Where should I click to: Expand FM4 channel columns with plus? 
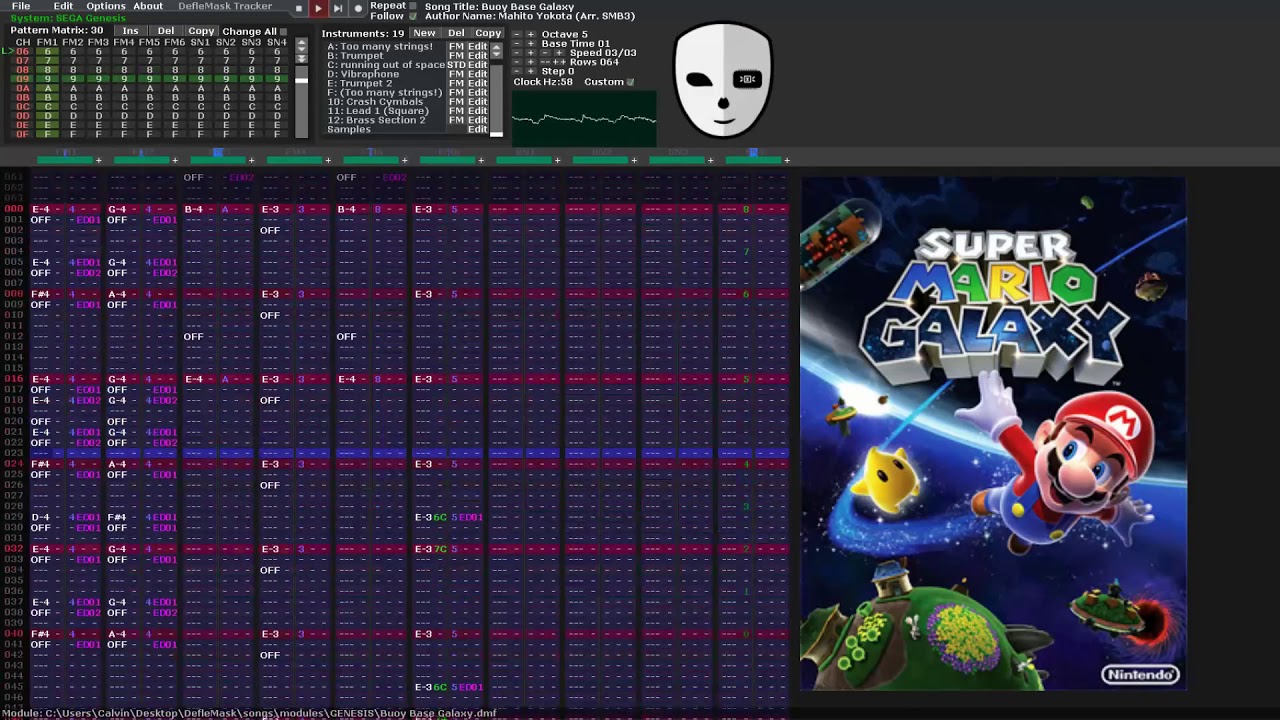pos(328,160)
